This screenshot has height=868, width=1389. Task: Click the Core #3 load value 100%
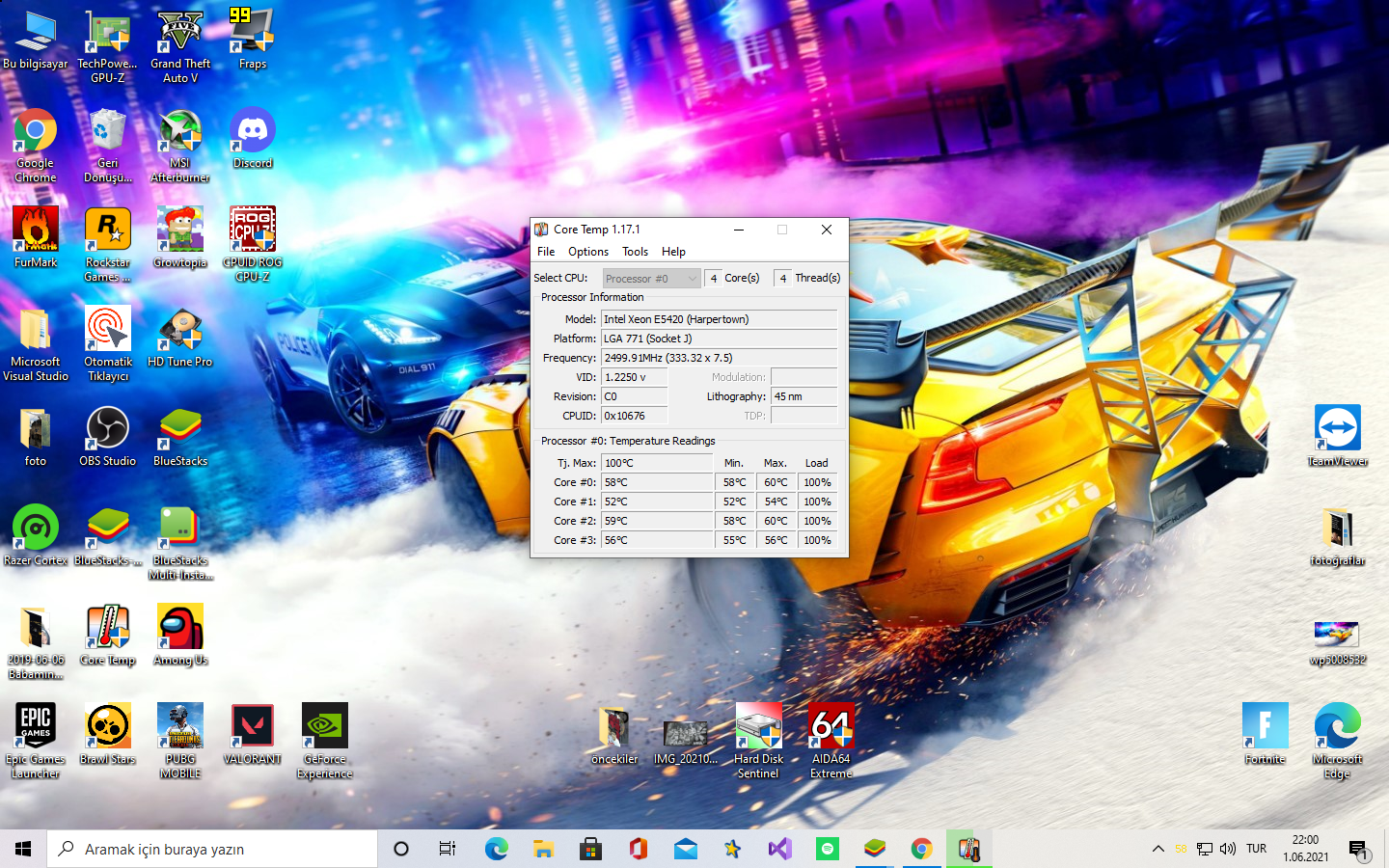pyautogui.click(x=817, y=540)
